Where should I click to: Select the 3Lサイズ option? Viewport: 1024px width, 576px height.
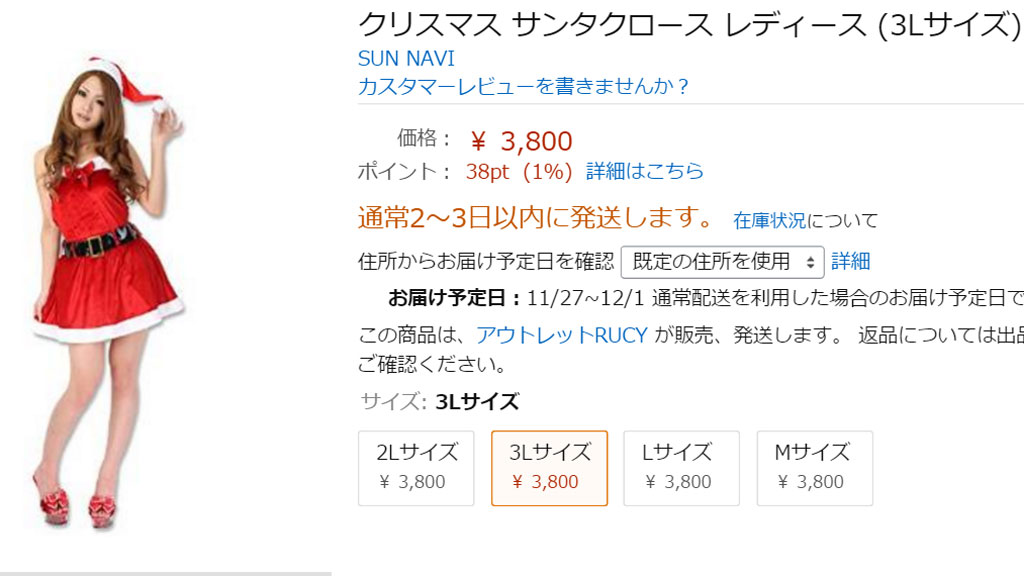549,468
